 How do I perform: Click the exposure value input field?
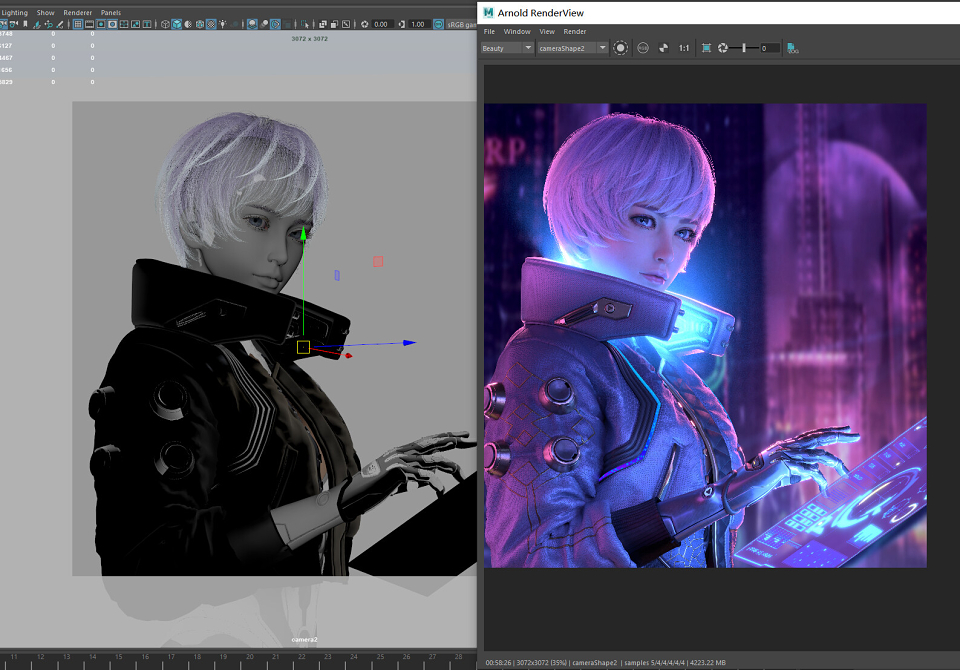point(770,48)
